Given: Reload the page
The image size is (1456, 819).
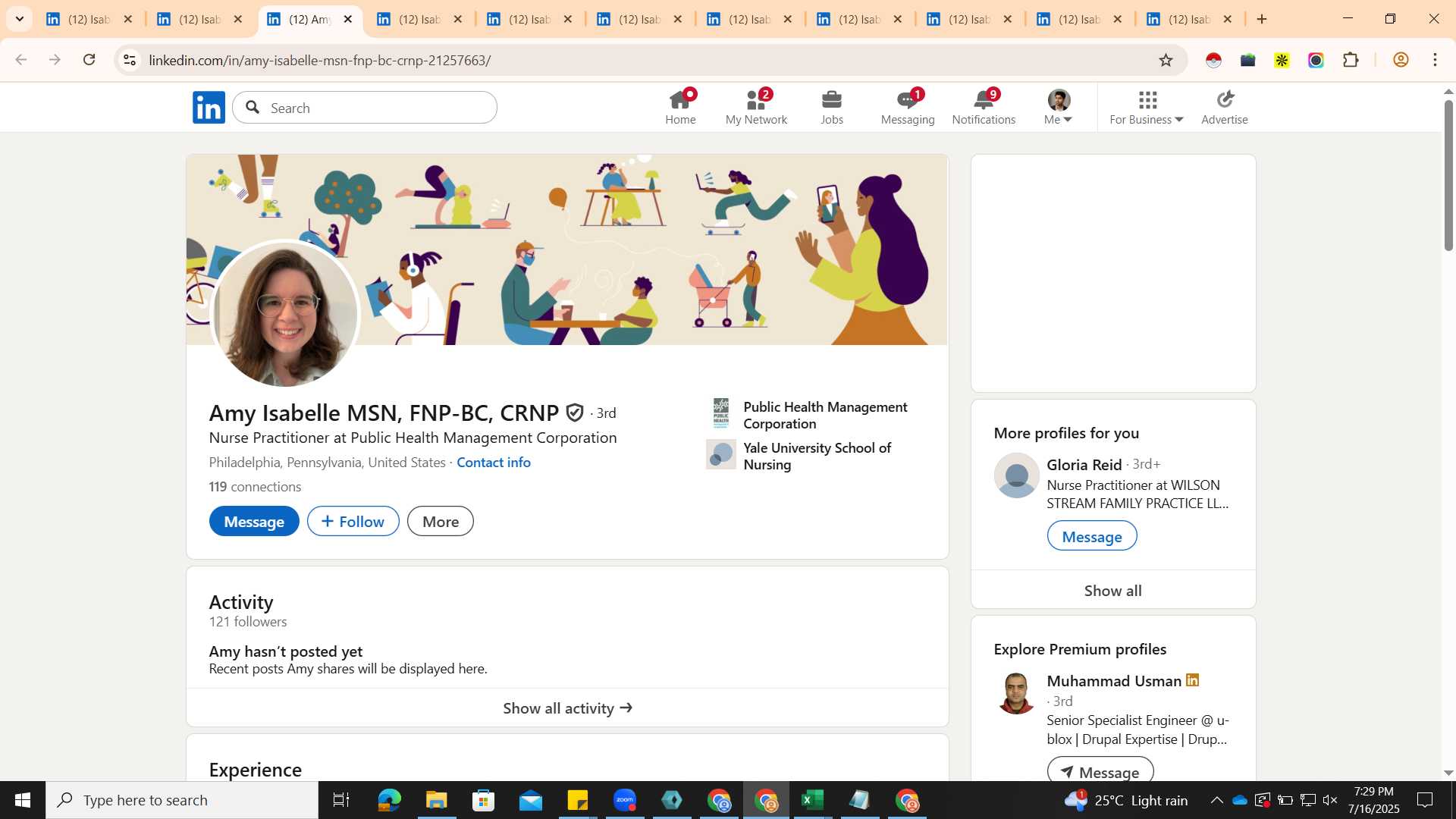Looking at the screenshot, I should [89, 60].
